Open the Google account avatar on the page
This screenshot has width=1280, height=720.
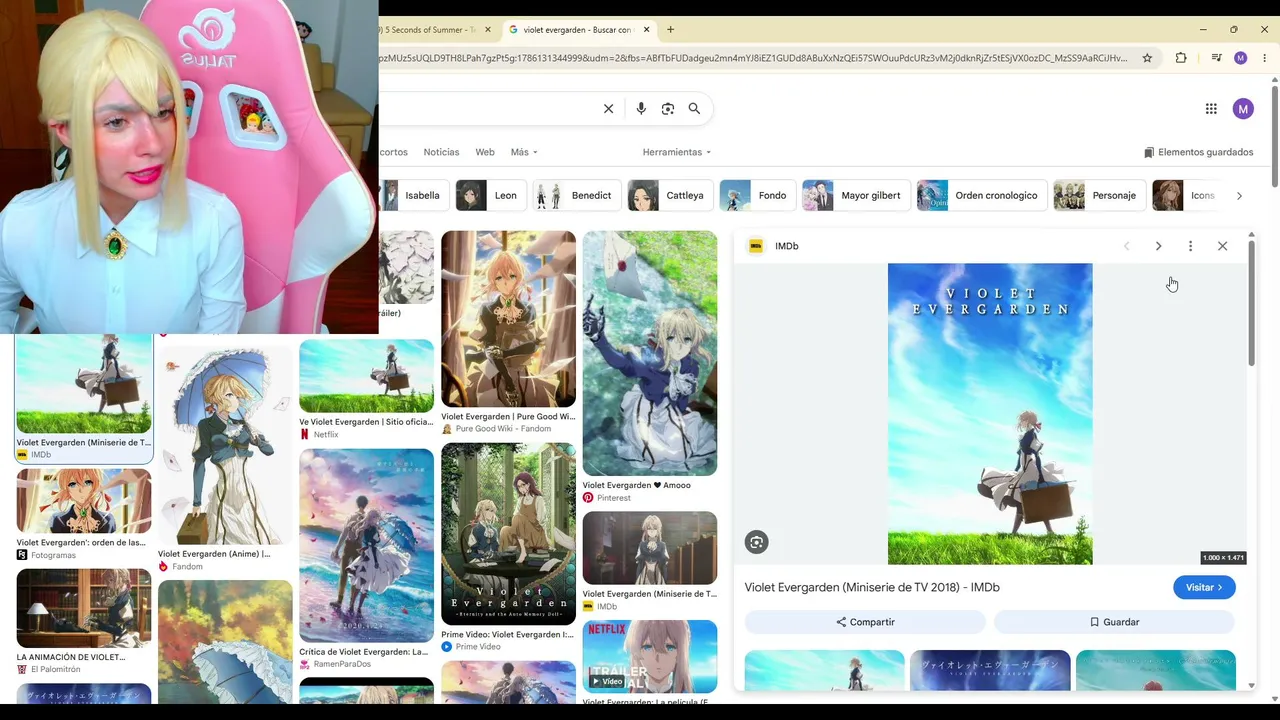(x=1243, y=109)
